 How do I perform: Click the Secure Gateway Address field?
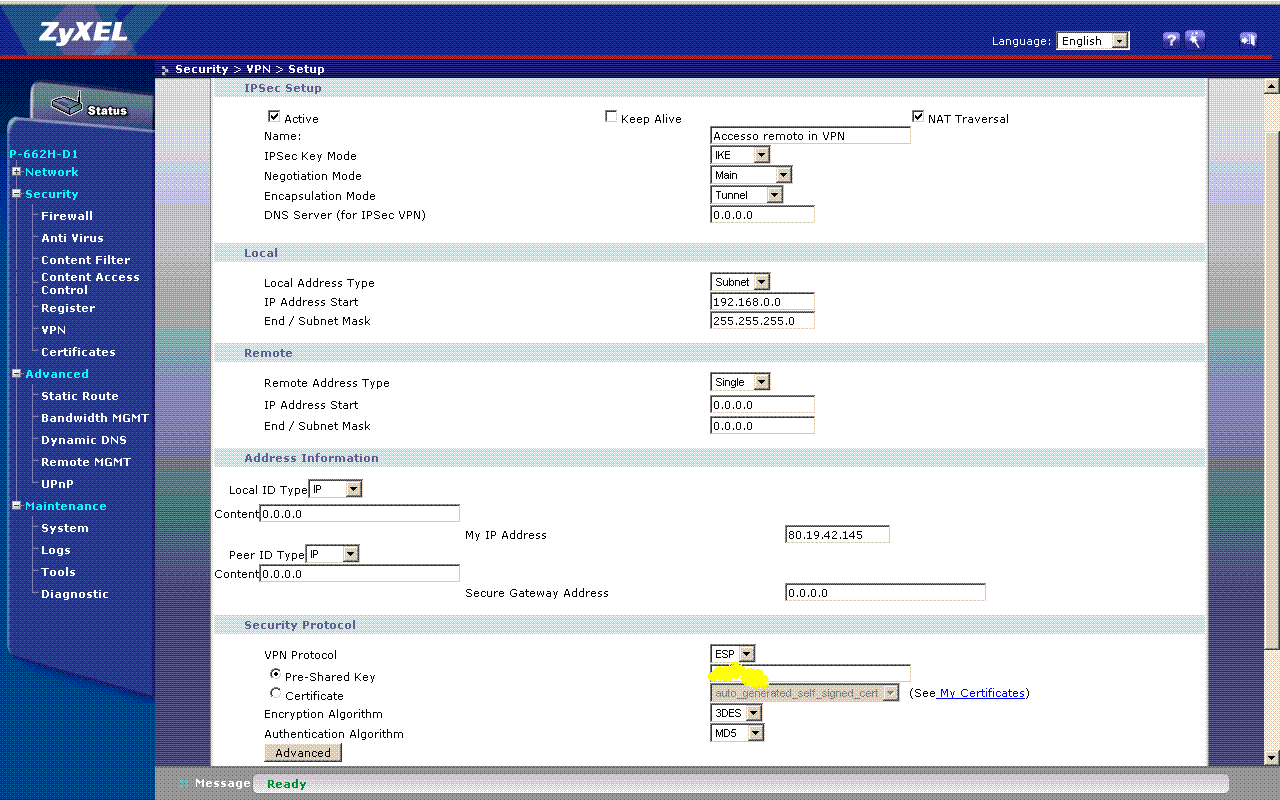(x=884, y=593)
